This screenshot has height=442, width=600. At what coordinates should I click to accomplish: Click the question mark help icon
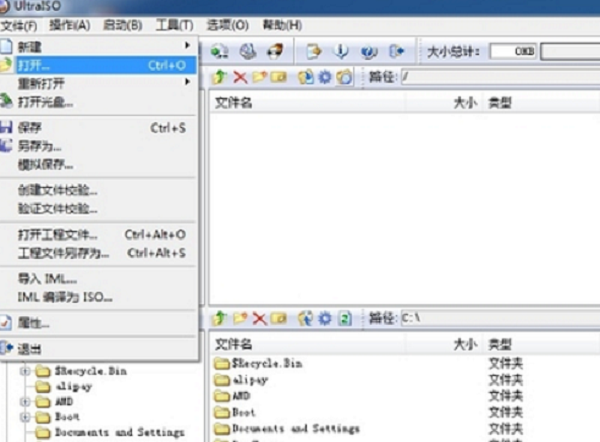pos(368,51)
